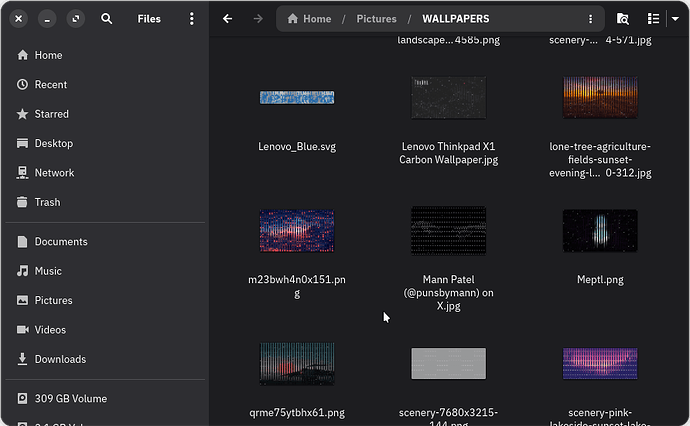
Task: Click file name scenery-pink-
Action: [600, 416]
